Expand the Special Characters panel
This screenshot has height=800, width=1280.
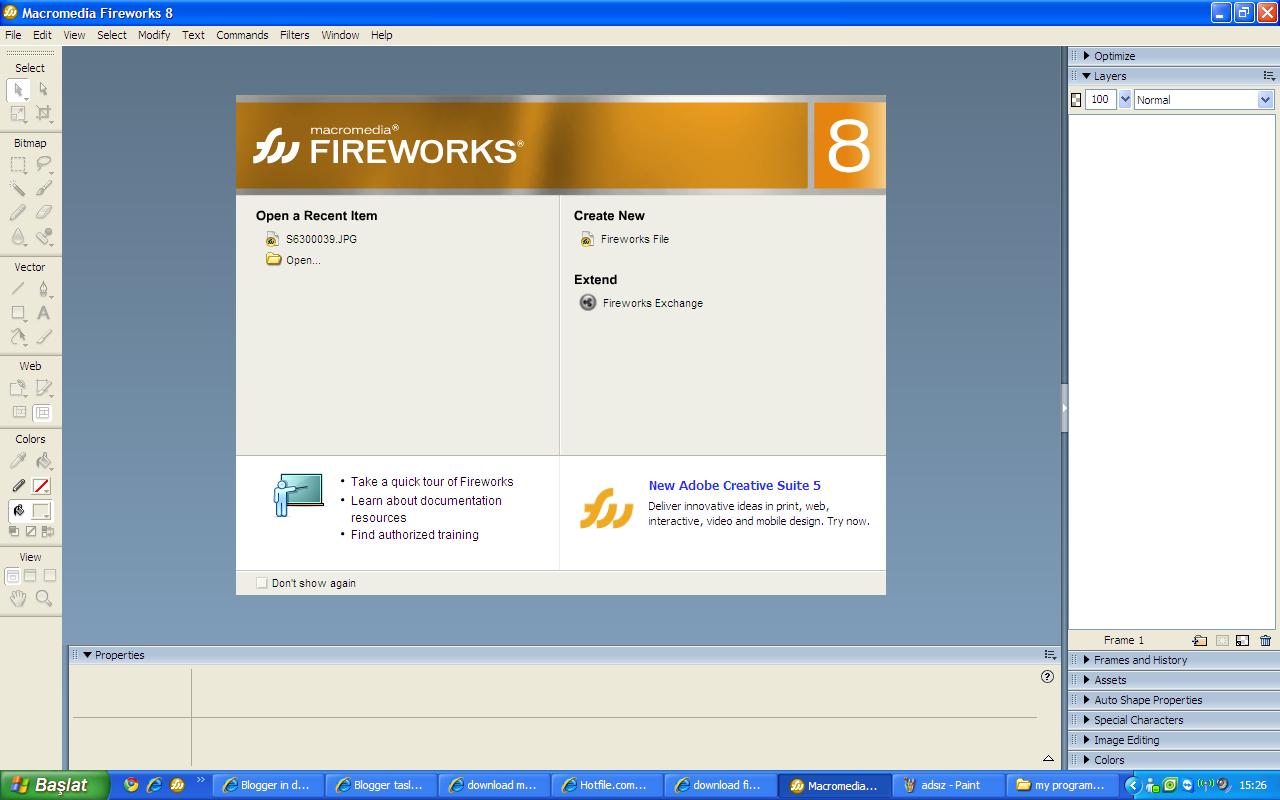[x=1087, y=720]
